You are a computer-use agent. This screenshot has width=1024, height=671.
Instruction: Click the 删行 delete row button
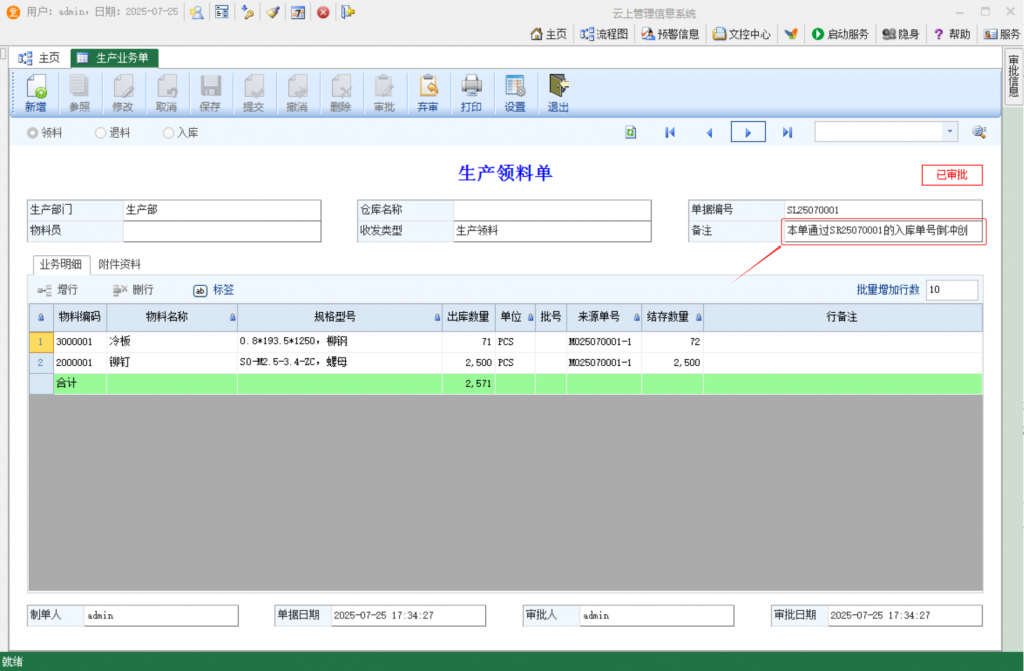tap(133, 289)
